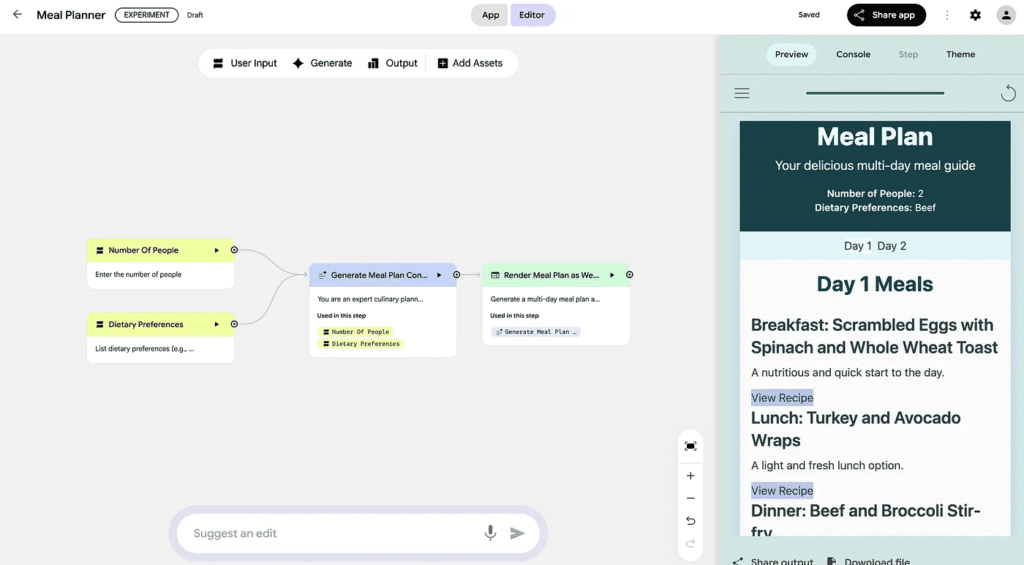
Task: Switch to the App view toggle
Action: pyautogui.click(x=490, y=15)
